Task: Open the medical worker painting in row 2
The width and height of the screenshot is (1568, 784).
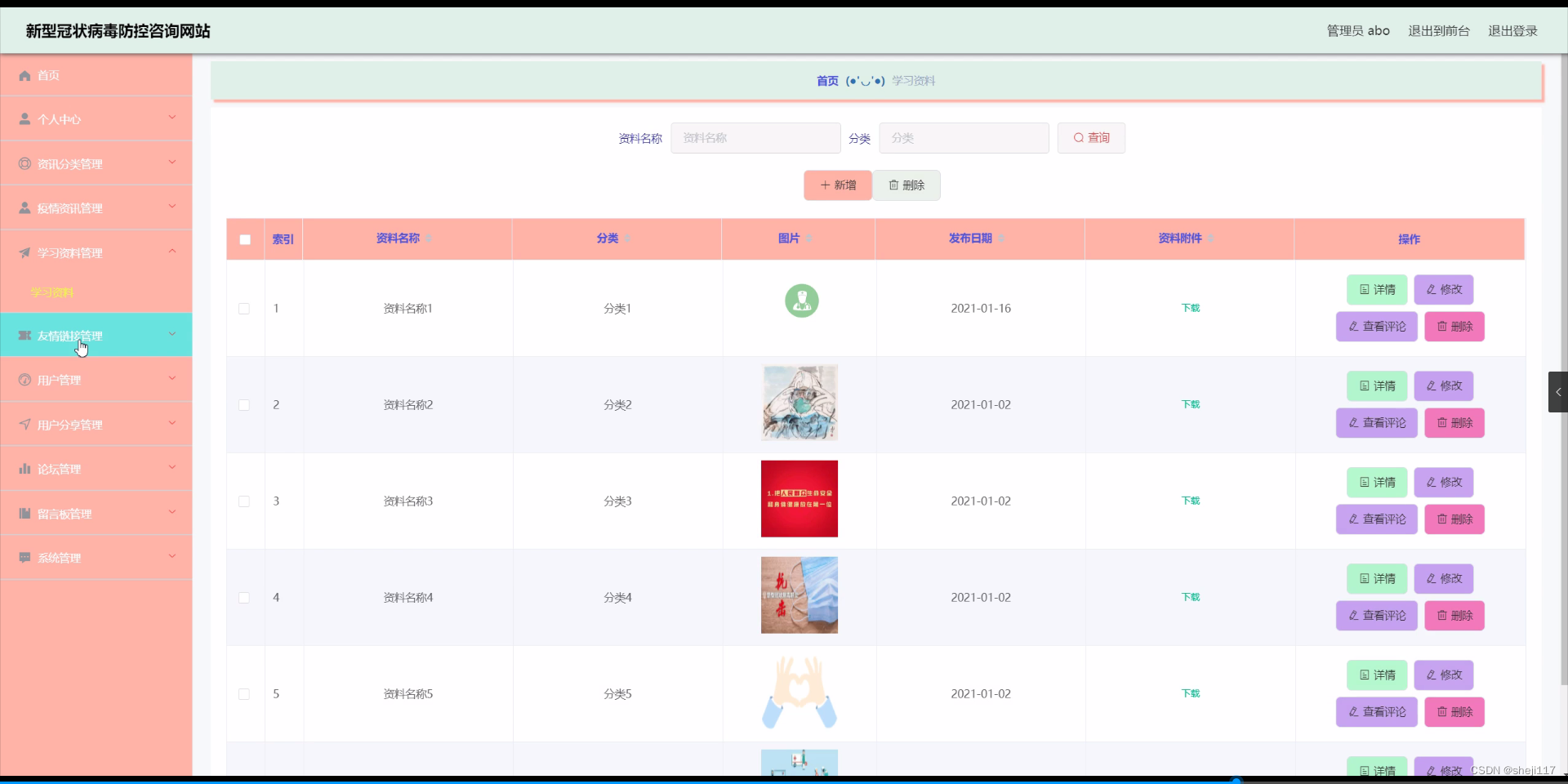Action: (800, 403)
